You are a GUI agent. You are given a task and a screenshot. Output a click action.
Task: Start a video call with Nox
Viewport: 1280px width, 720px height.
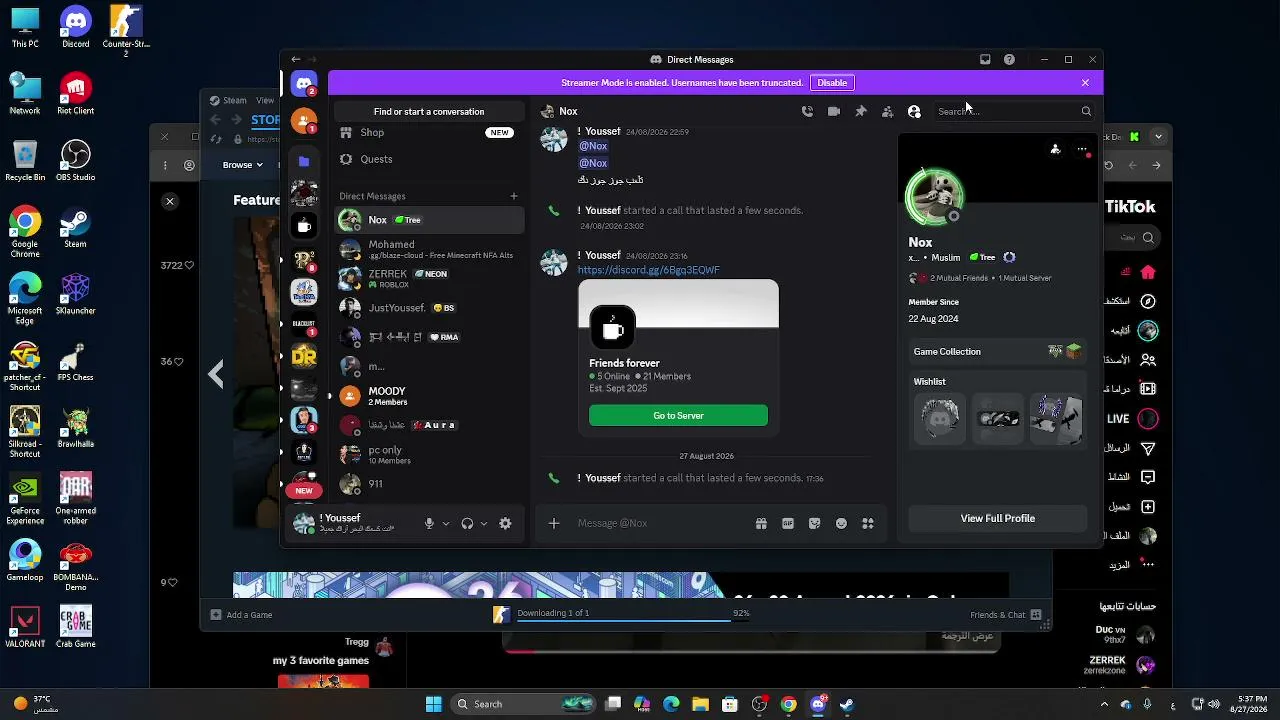tap(834, 111)
